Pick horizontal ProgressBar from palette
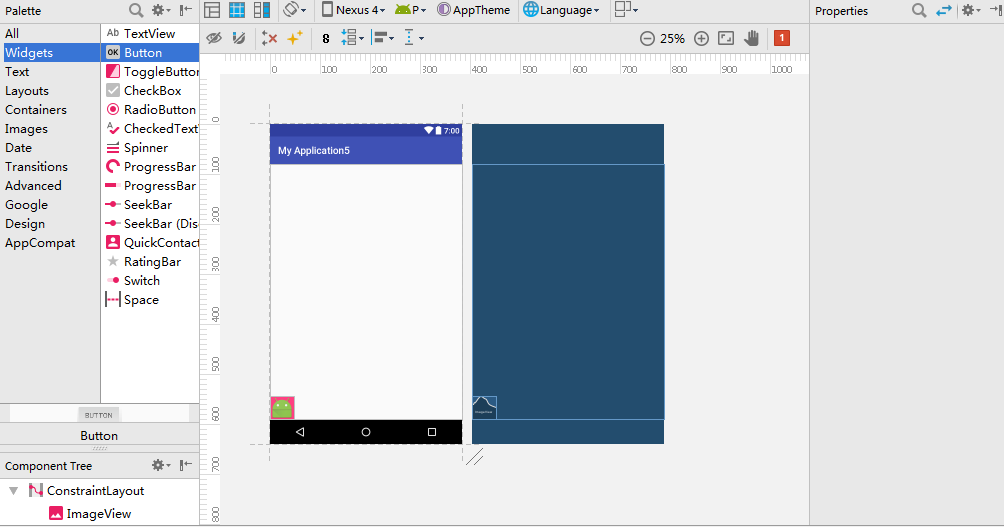The width and height of the screenshot is (1004, 527). [x=150, y=186]
